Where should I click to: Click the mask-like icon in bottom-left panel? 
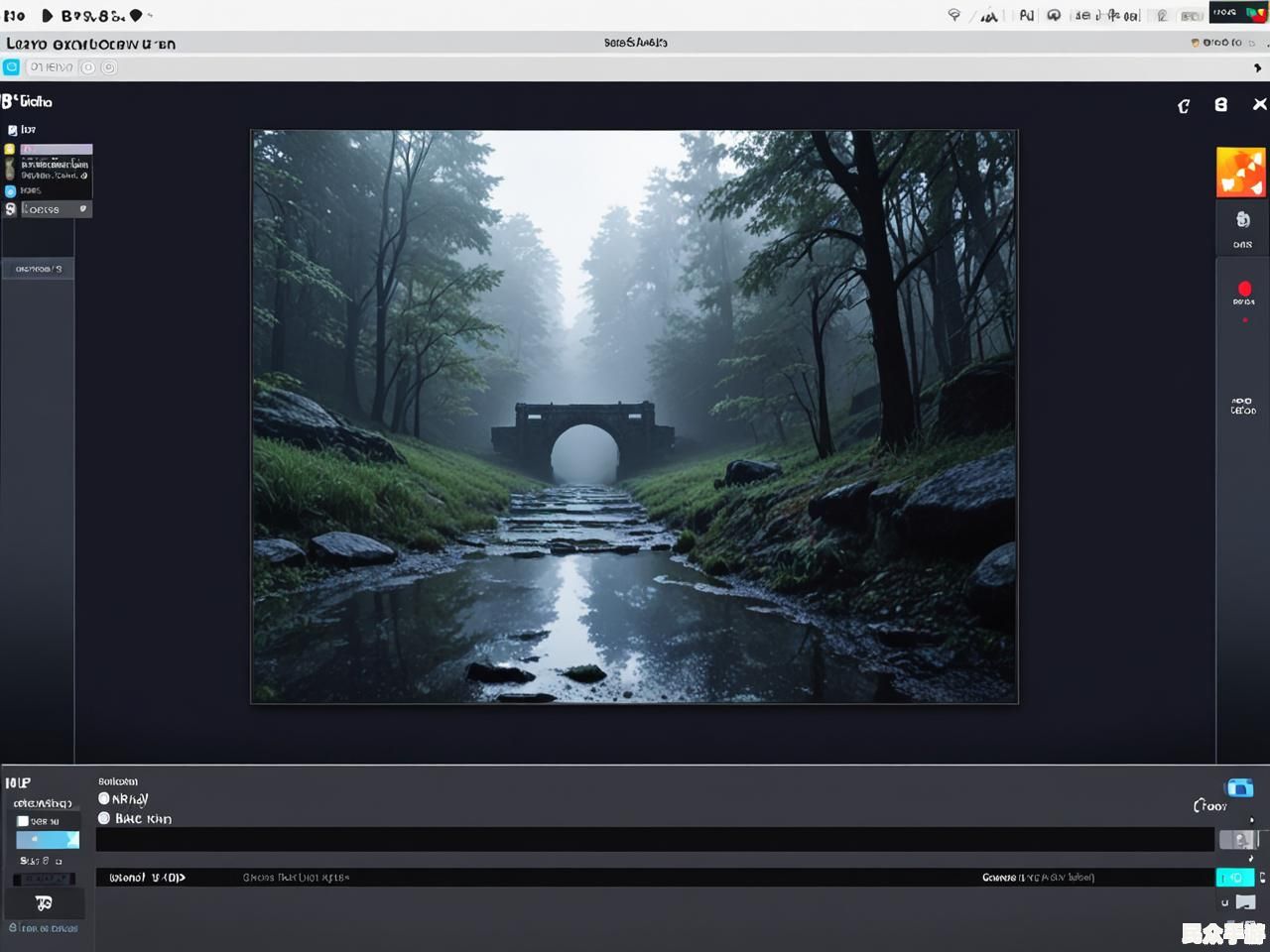[44, 902]
